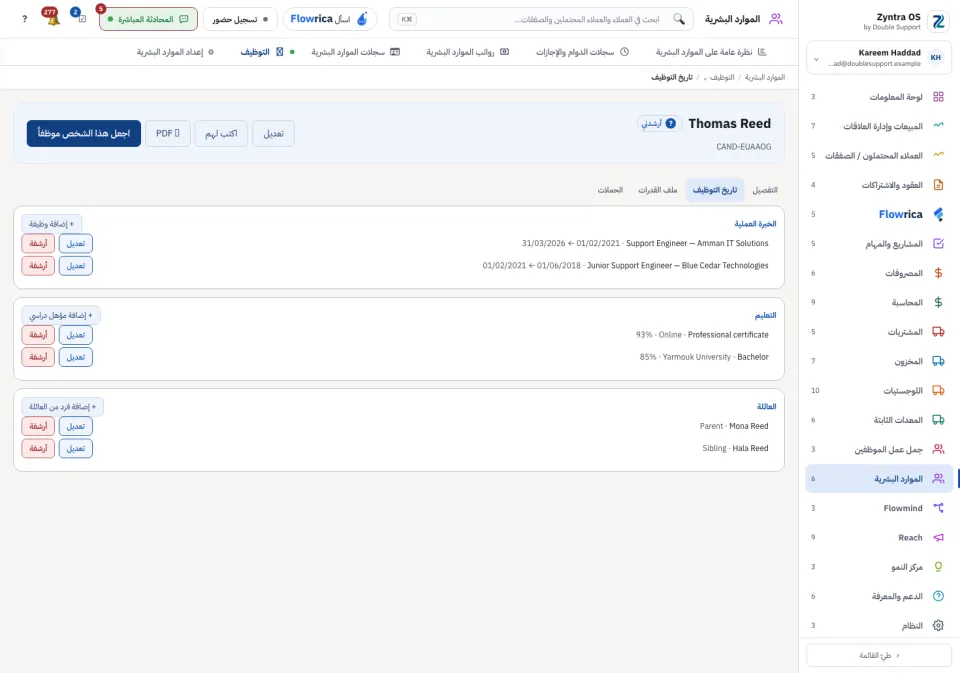
Task: Click the search magnifier icon
Action: [x=679, y=19]
